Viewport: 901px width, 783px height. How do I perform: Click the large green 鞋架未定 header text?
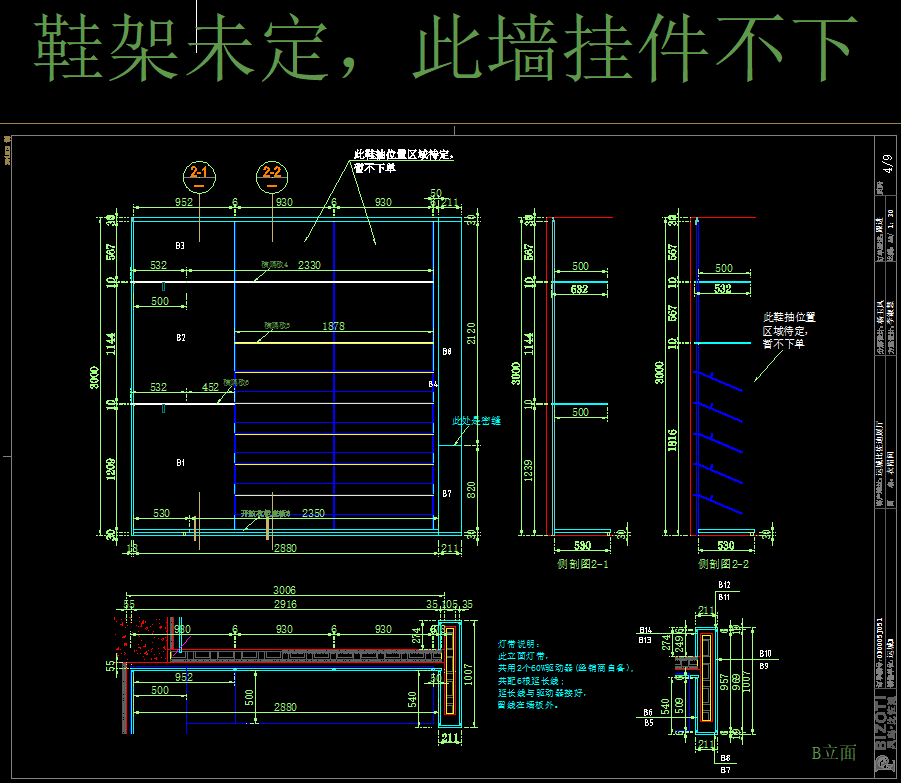180,48
